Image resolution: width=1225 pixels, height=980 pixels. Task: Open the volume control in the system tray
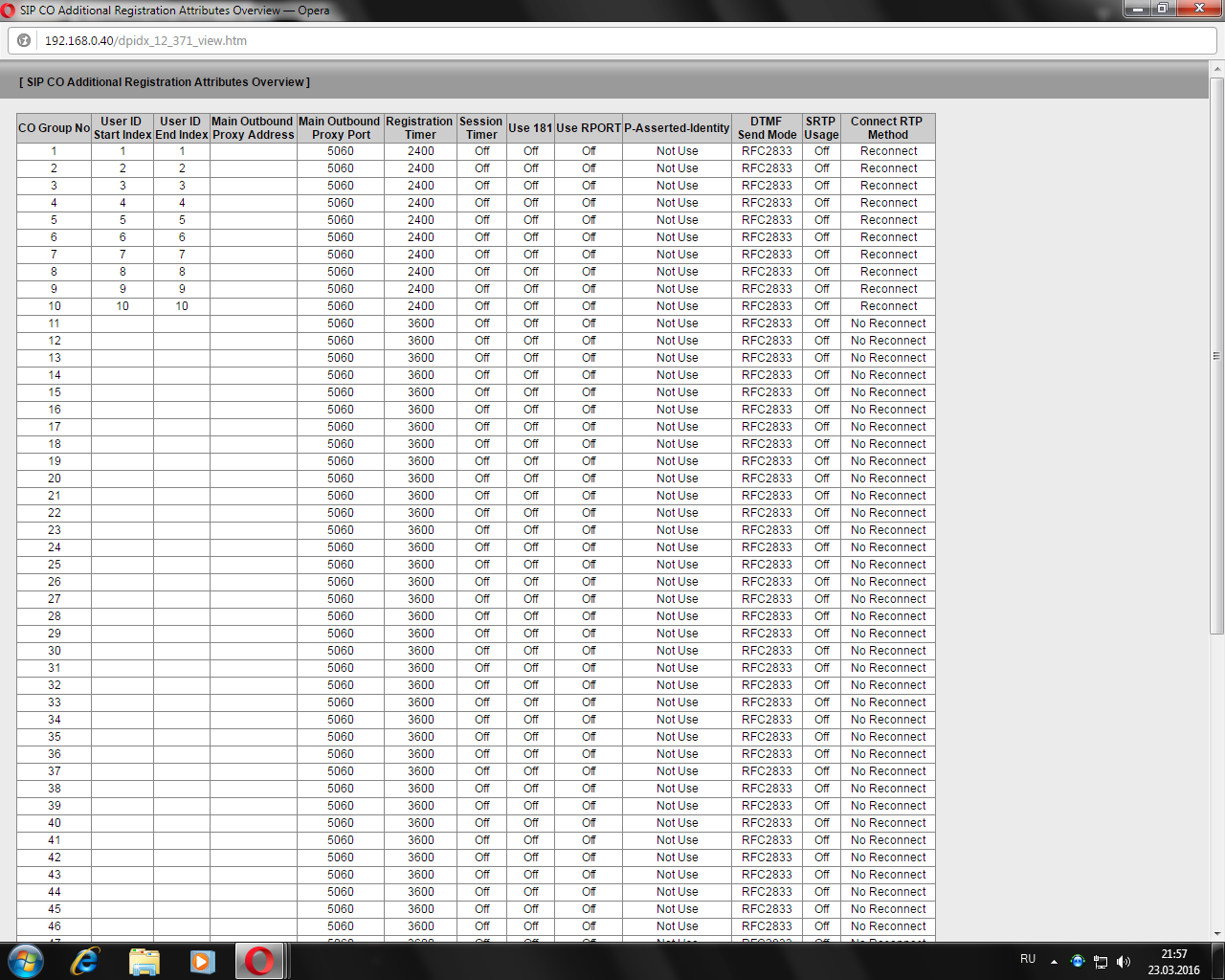coord(1124,962)
